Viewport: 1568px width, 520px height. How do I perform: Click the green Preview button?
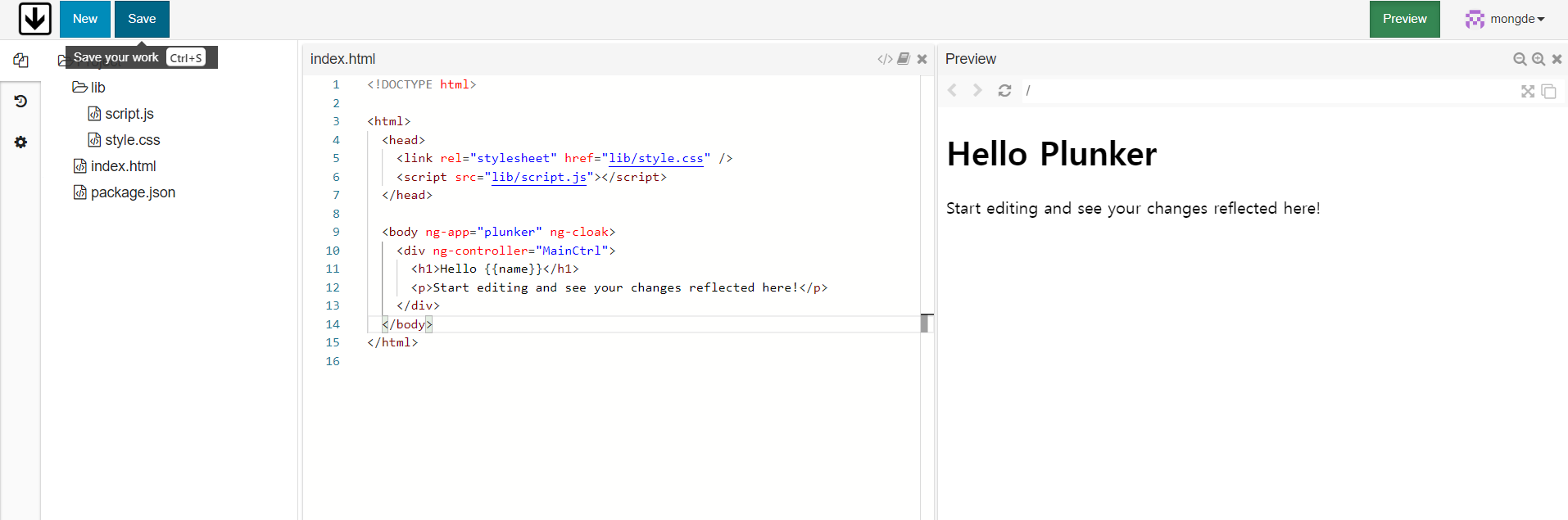[1404, 19]
